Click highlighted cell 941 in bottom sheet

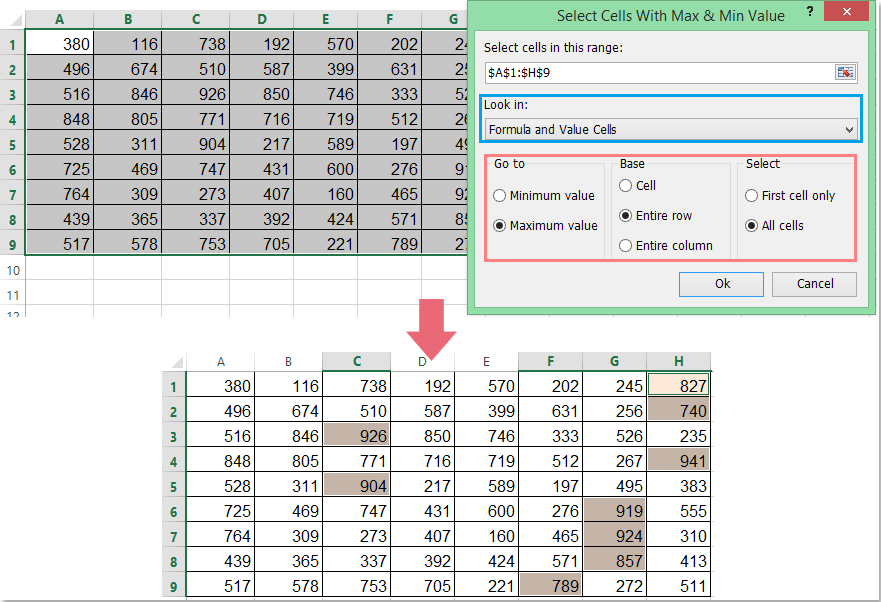(679, 460)
